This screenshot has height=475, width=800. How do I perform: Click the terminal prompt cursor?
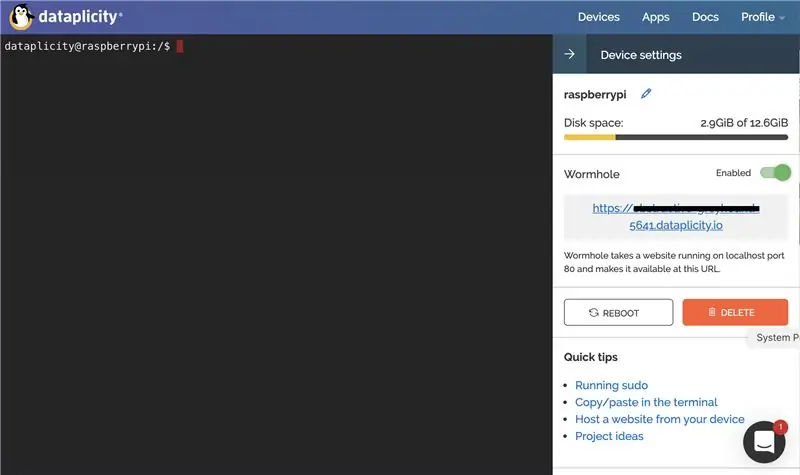click(x=180, y=46)
